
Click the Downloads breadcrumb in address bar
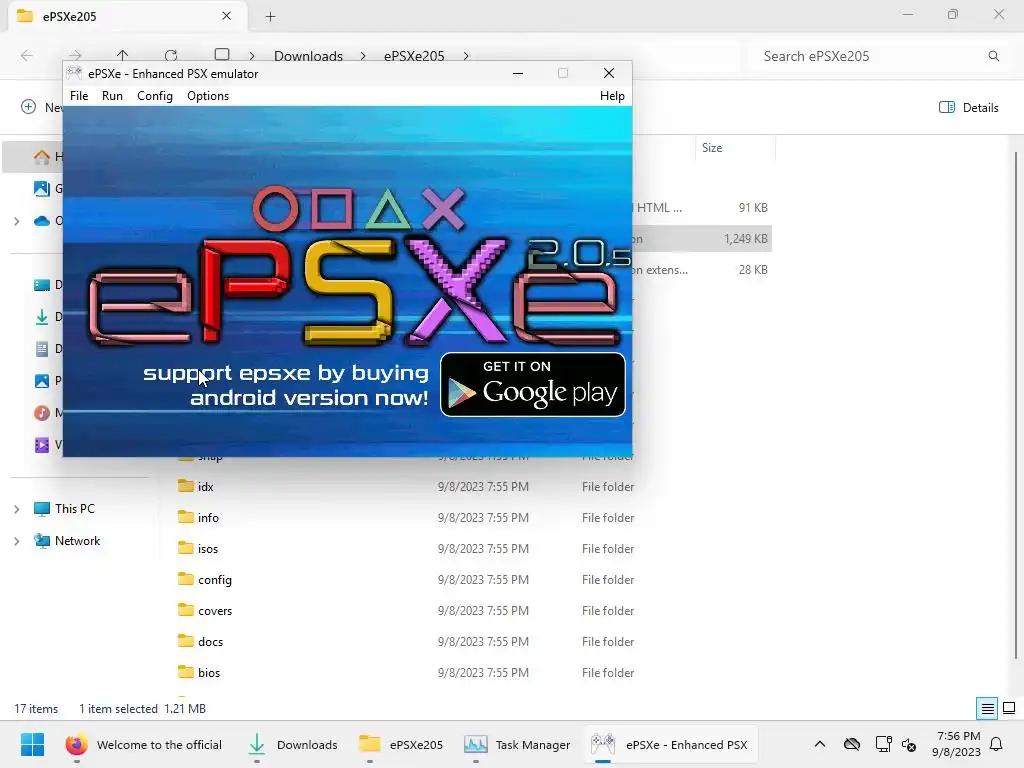click(x=308, y=56)
